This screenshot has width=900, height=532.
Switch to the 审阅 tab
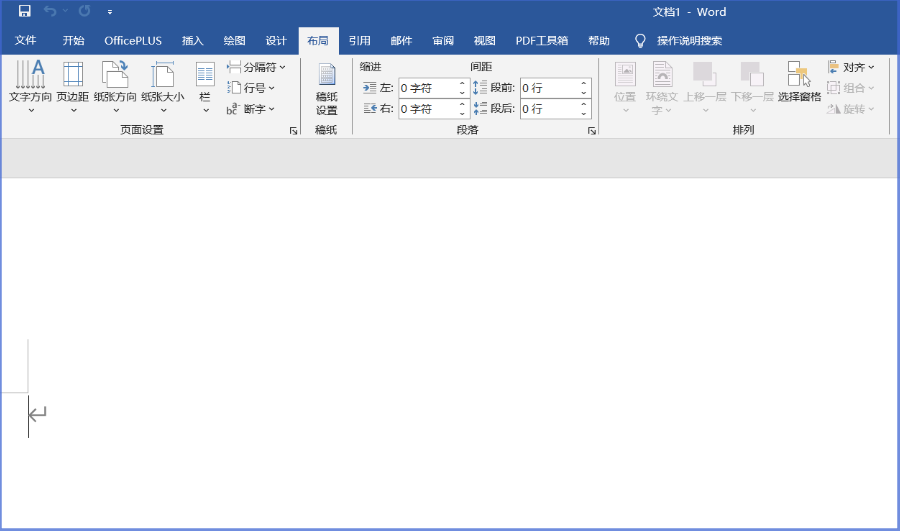[443, 41]
